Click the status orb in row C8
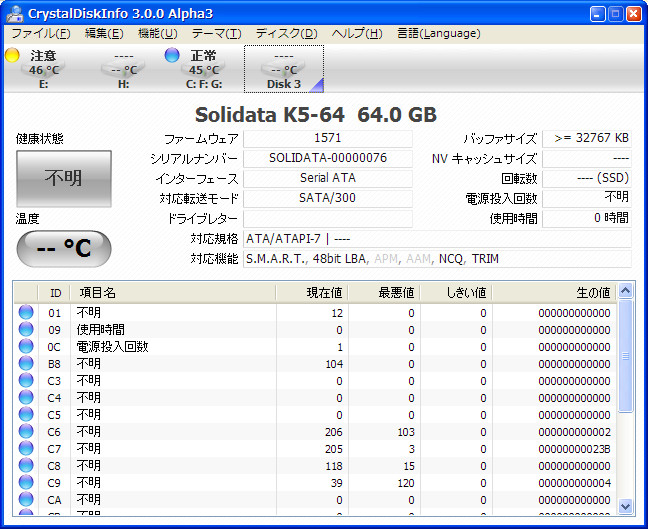648x529 pixels. pyautogui.click(x=26, y=465)
